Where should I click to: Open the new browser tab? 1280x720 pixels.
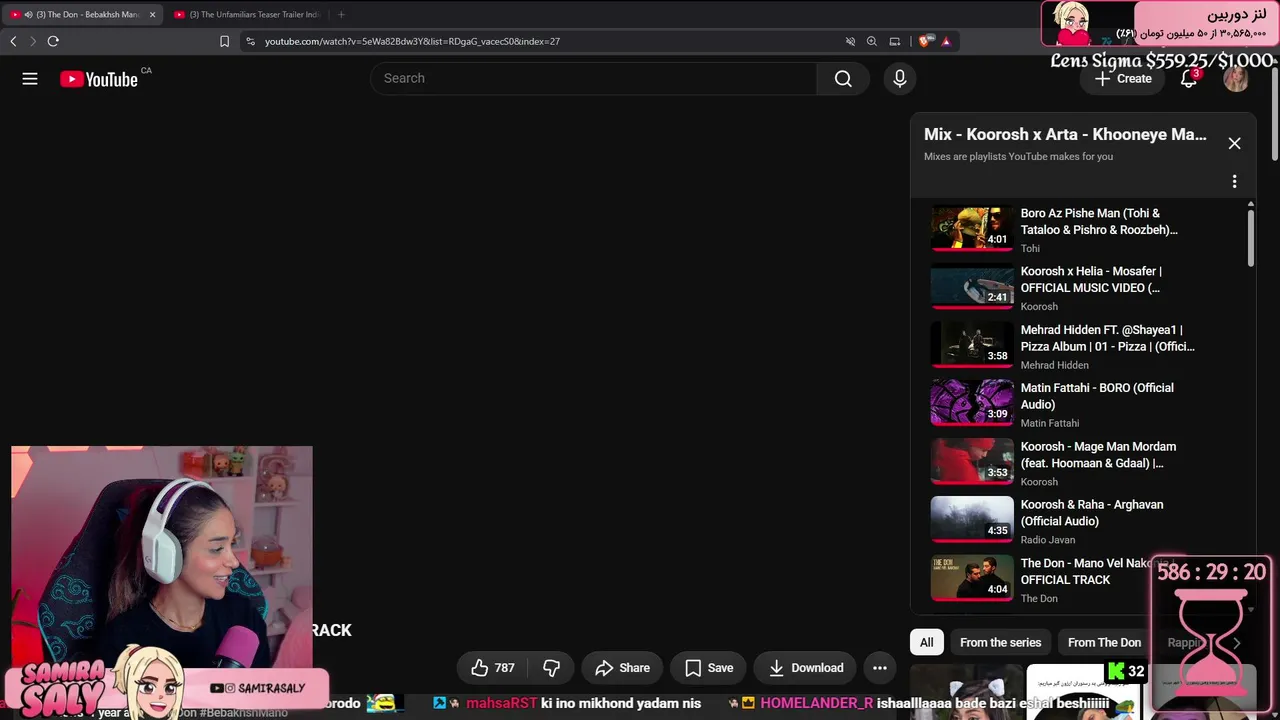341,14
